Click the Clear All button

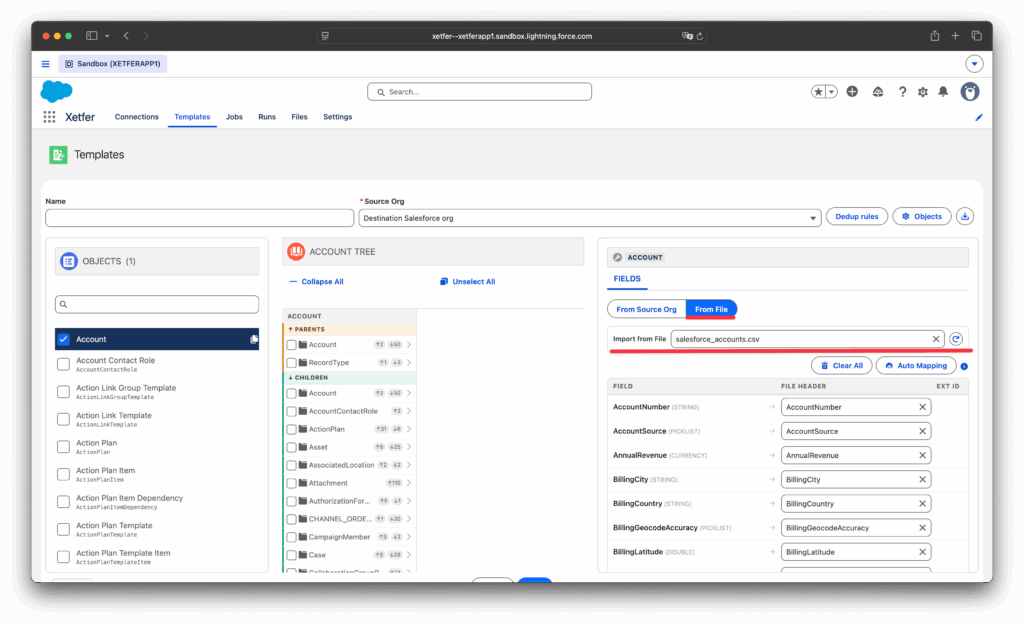(841, 366)
